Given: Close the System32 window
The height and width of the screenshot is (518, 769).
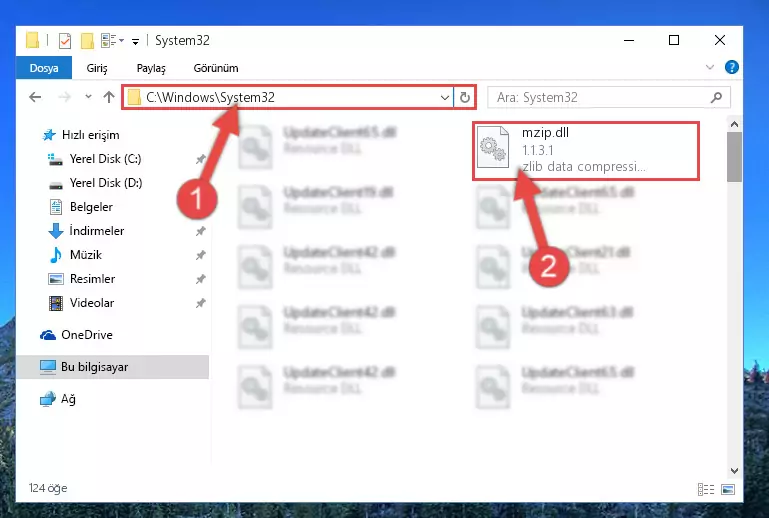Looking at the screenshot, I should coord(719,40).
